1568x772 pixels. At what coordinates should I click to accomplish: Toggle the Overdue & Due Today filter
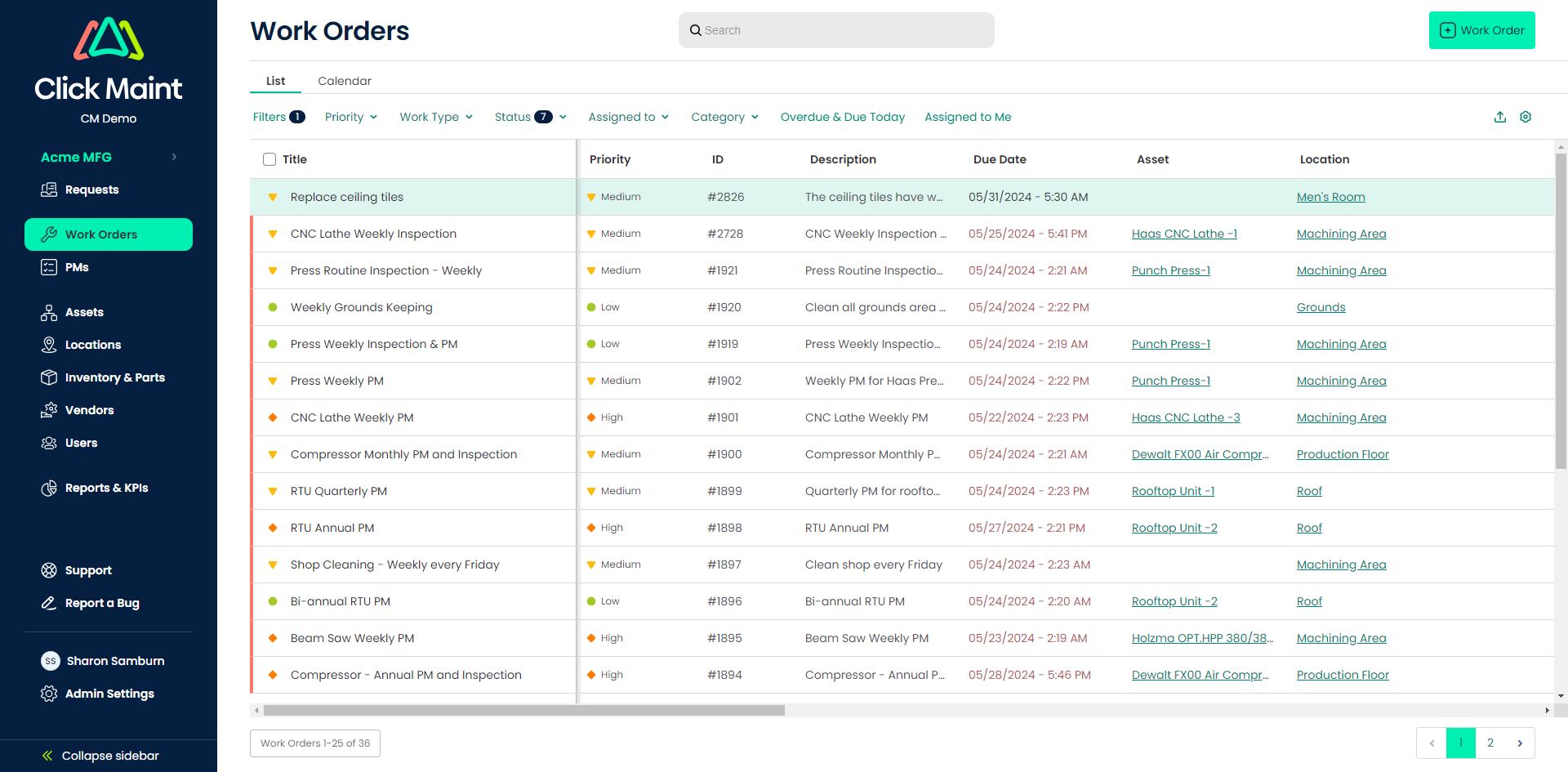point(842,117)
